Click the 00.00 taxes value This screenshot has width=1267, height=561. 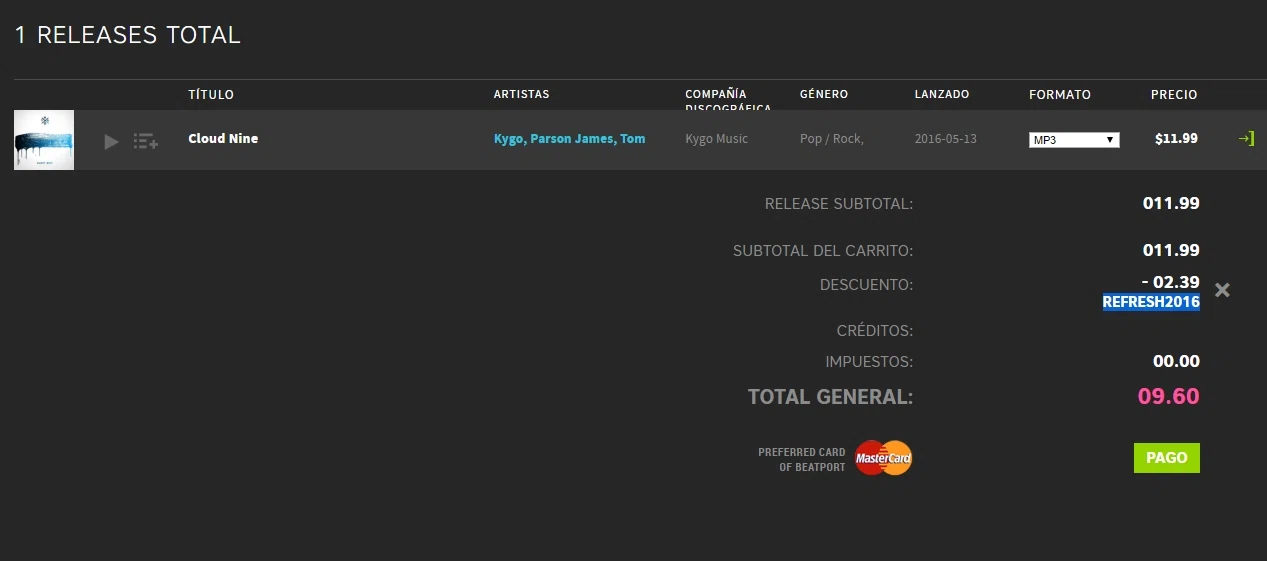click(1176, 362)
